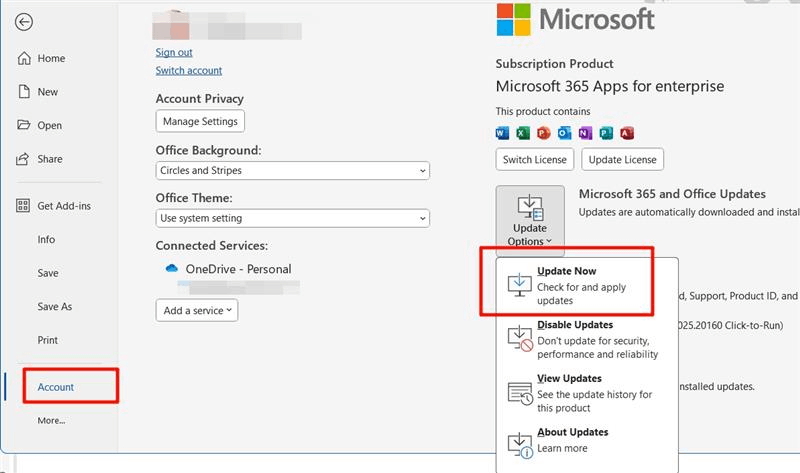Click the OneDrive cloud icon
The image size is (800, 473).
[x=171, y=268]
